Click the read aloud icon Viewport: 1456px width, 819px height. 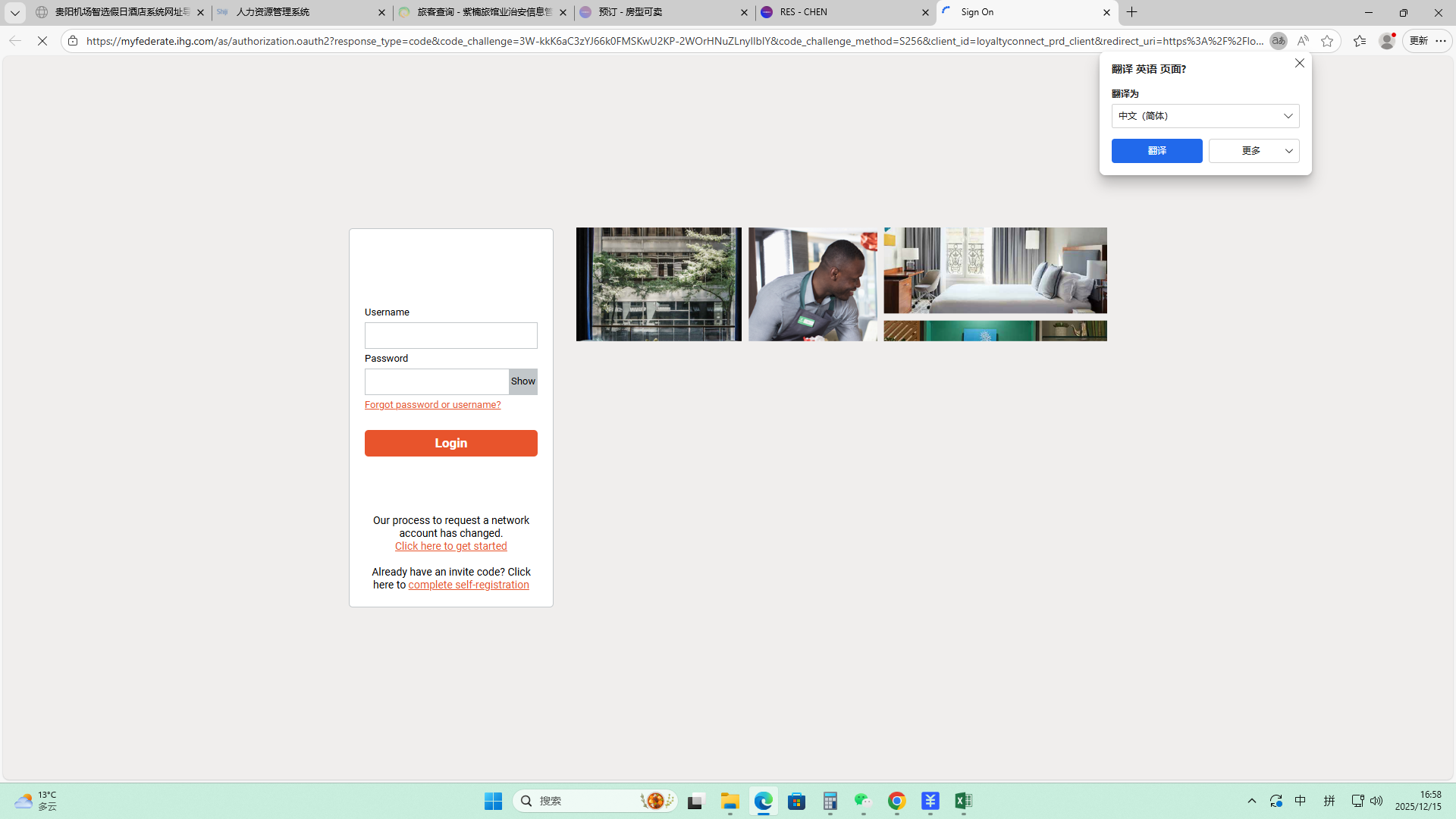pos(1303,41)
